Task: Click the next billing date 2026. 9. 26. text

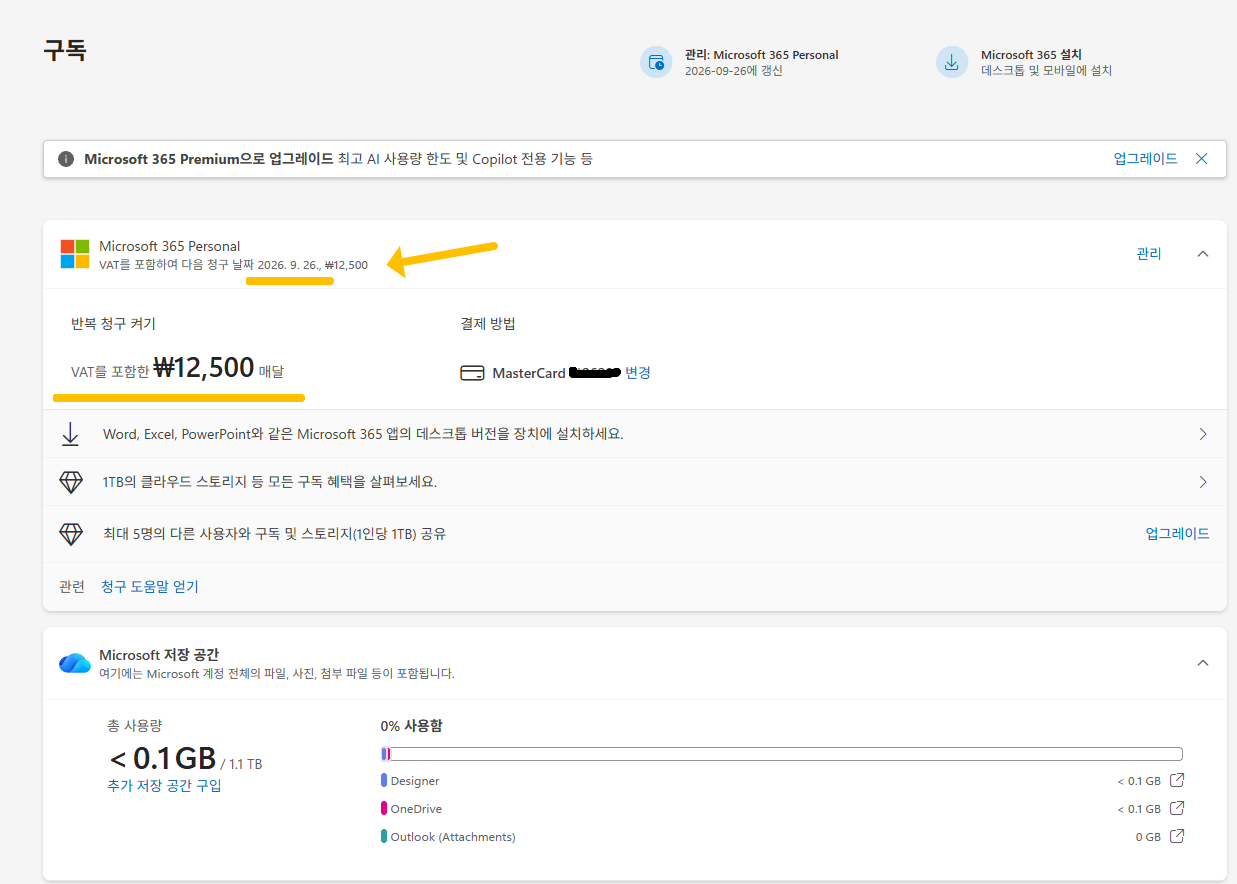Action: pos(288,266)
